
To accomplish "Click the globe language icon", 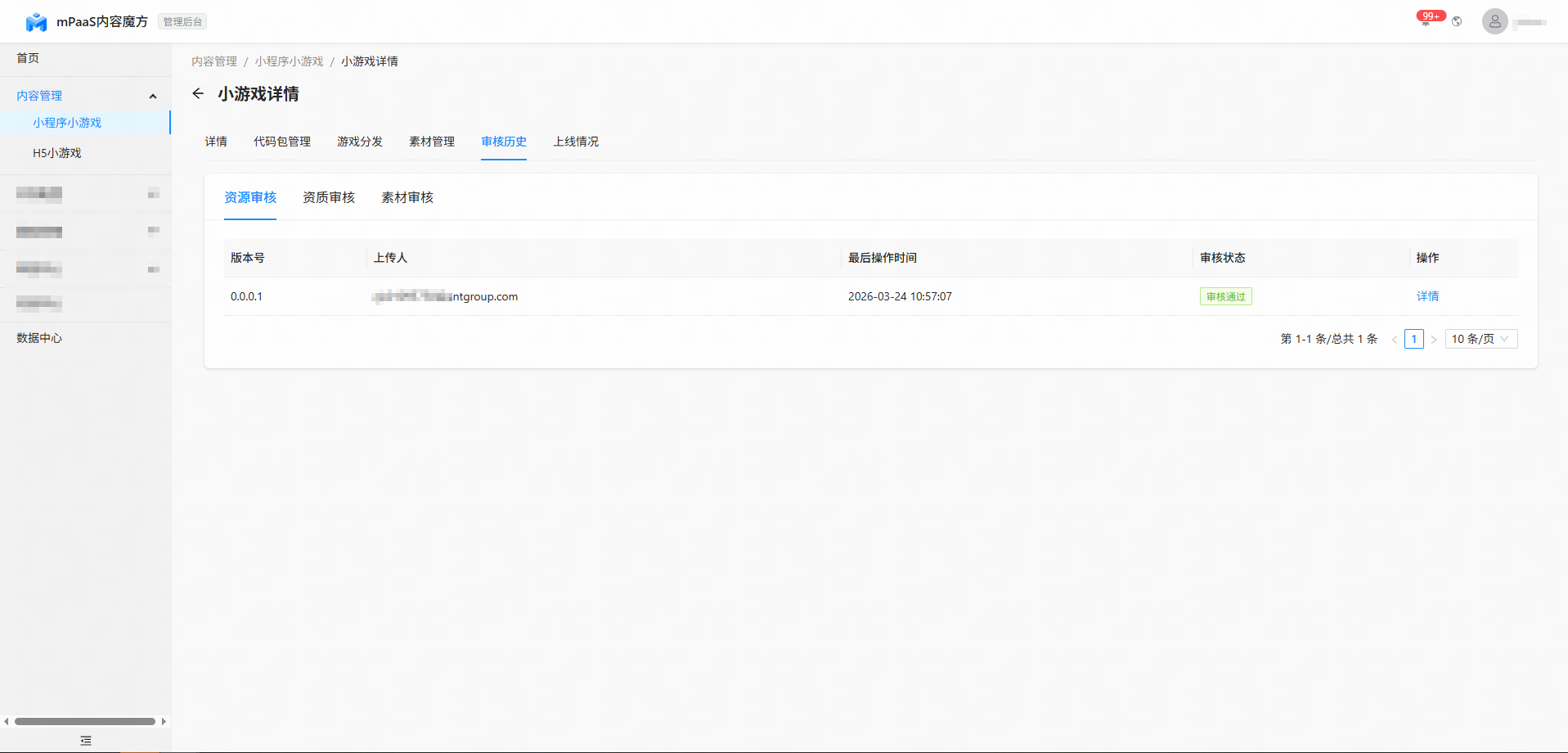I will coord(1457,21).
